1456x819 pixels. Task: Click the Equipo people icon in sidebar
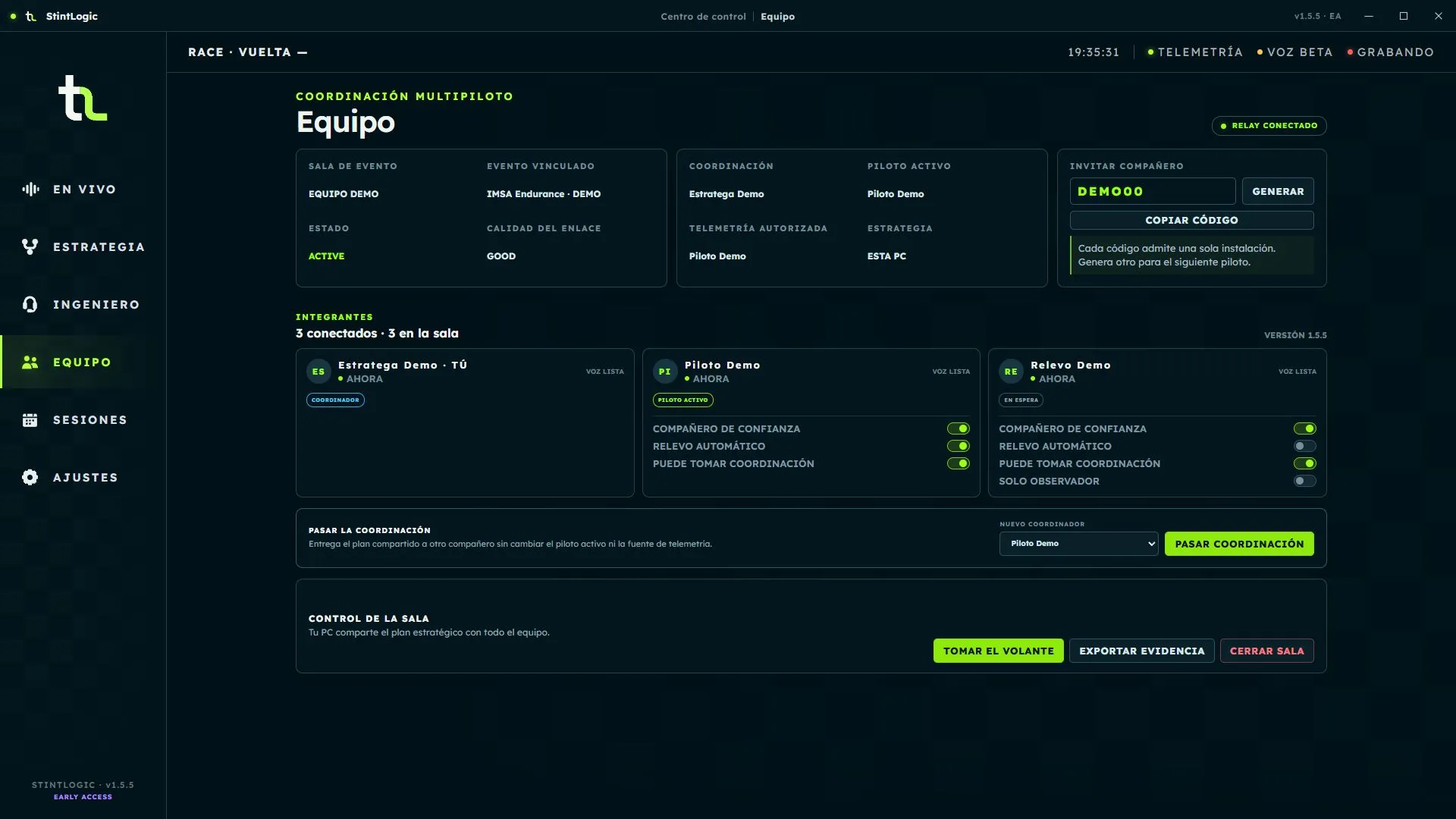tap(30, 362)
